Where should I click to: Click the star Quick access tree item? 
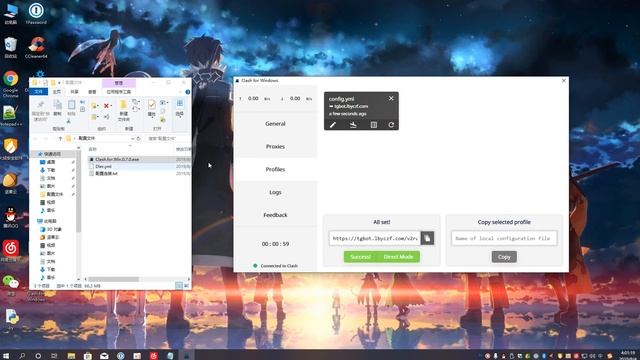(x=52, y=154)
